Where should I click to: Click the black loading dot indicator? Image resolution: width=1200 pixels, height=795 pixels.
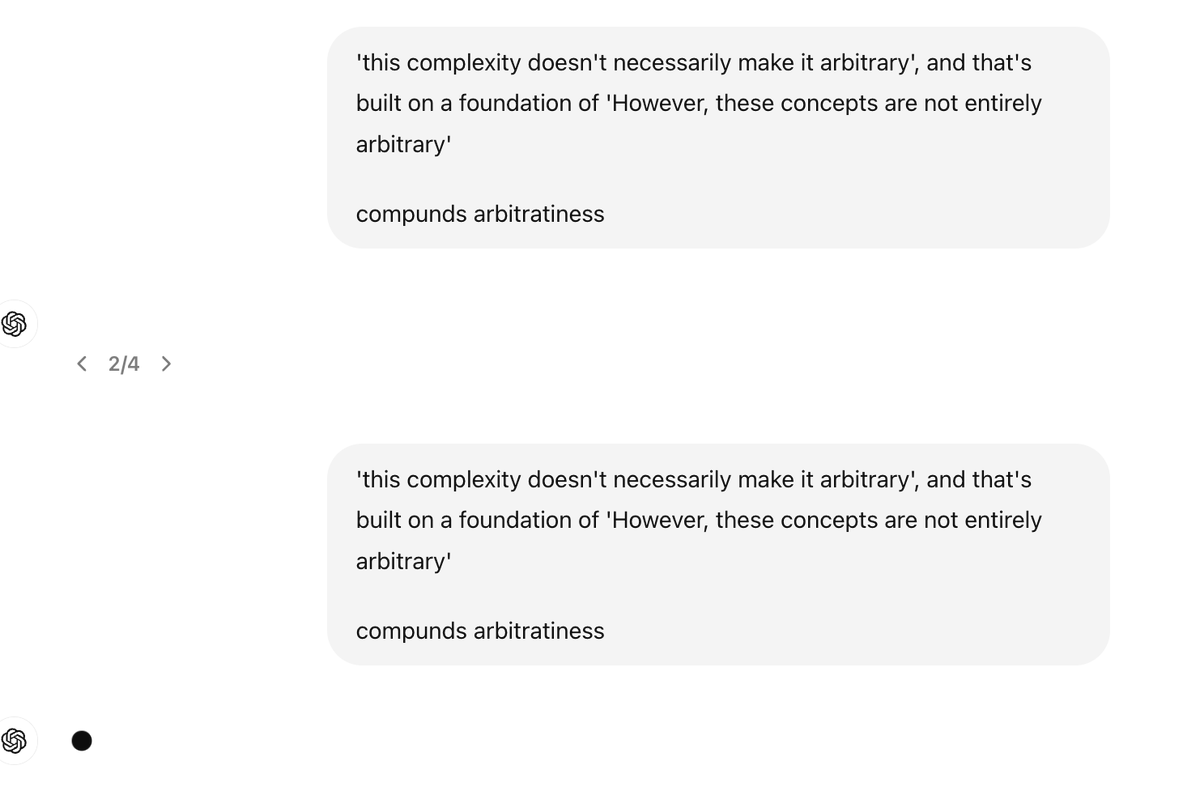coord(82,741)
